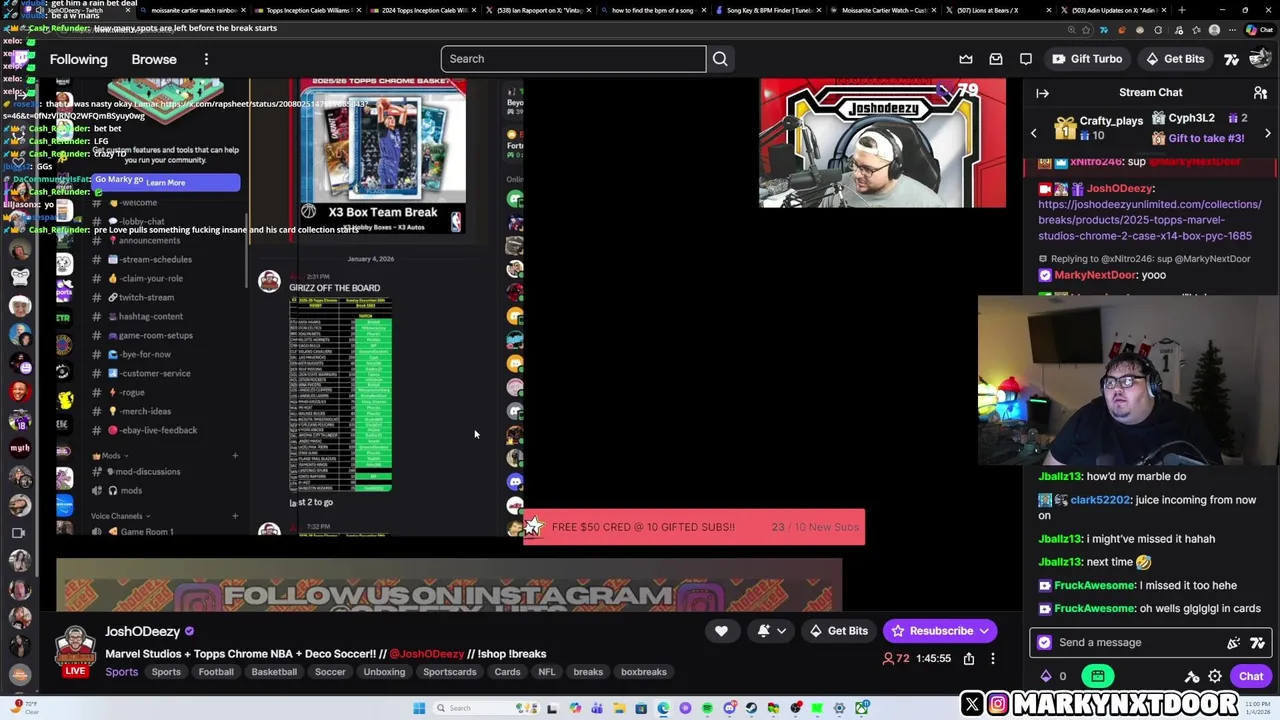Select the Soccer tag

click(330, 672)
